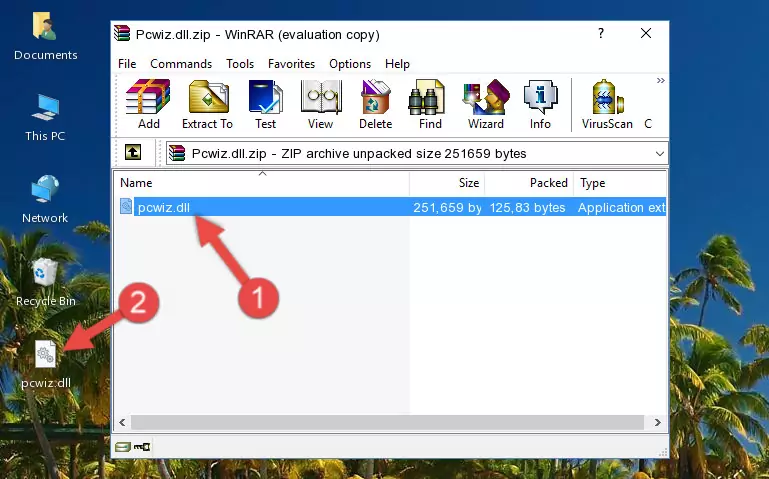The height and width of the screenshot is (479, 769).
Task: Click the Application ext type cell
Action: [621, 207]
